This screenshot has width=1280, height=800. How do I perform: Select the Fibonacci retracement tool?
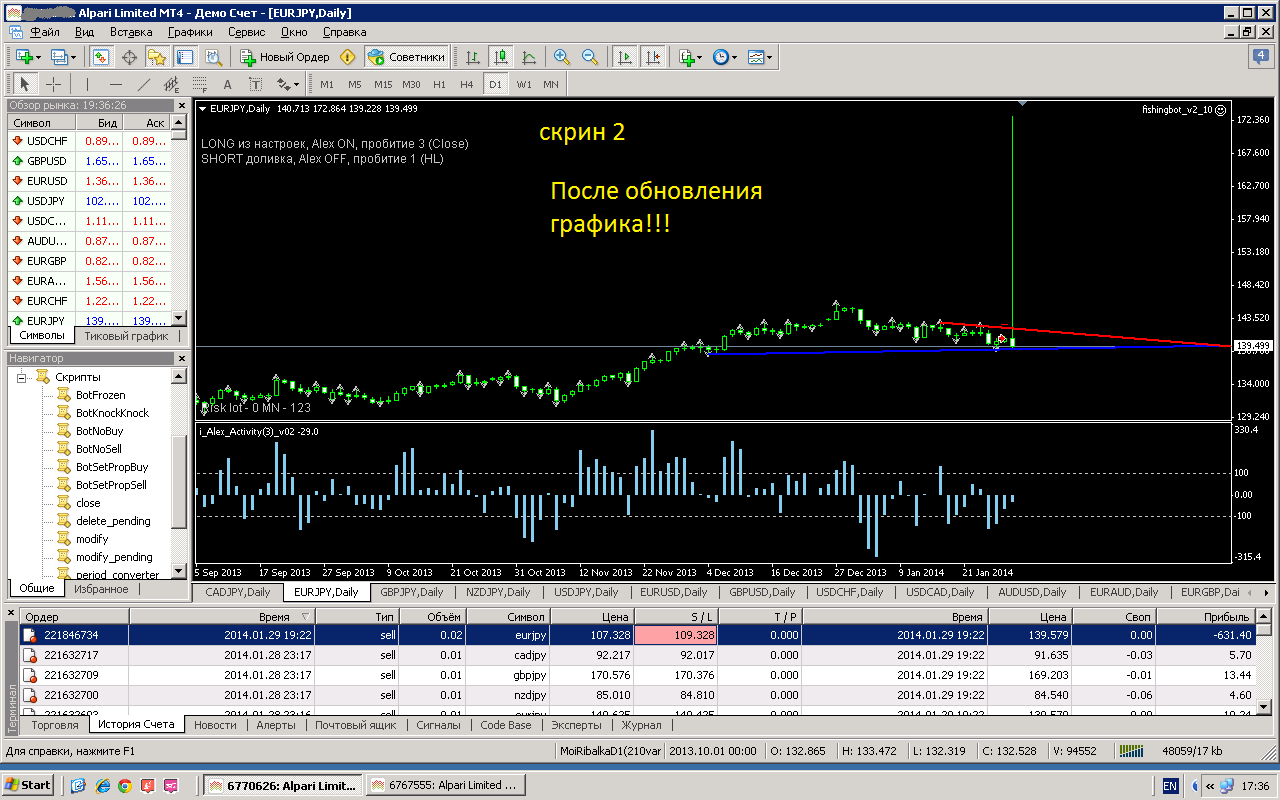coord(200,84)
